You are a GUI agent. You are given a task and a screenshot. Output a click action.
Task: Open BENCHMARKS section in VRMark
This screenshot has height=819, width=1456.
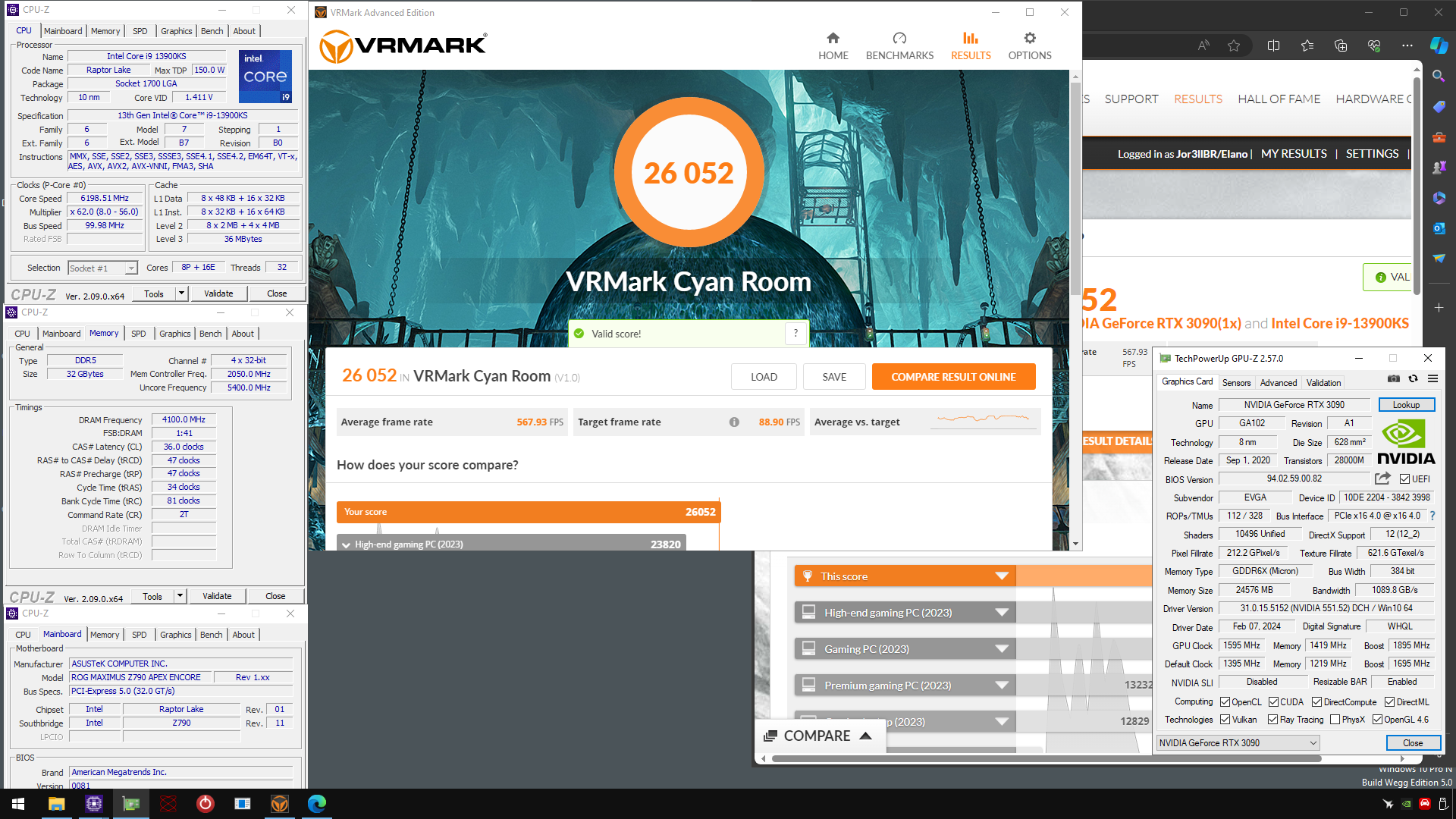click(x=899, y=46)
